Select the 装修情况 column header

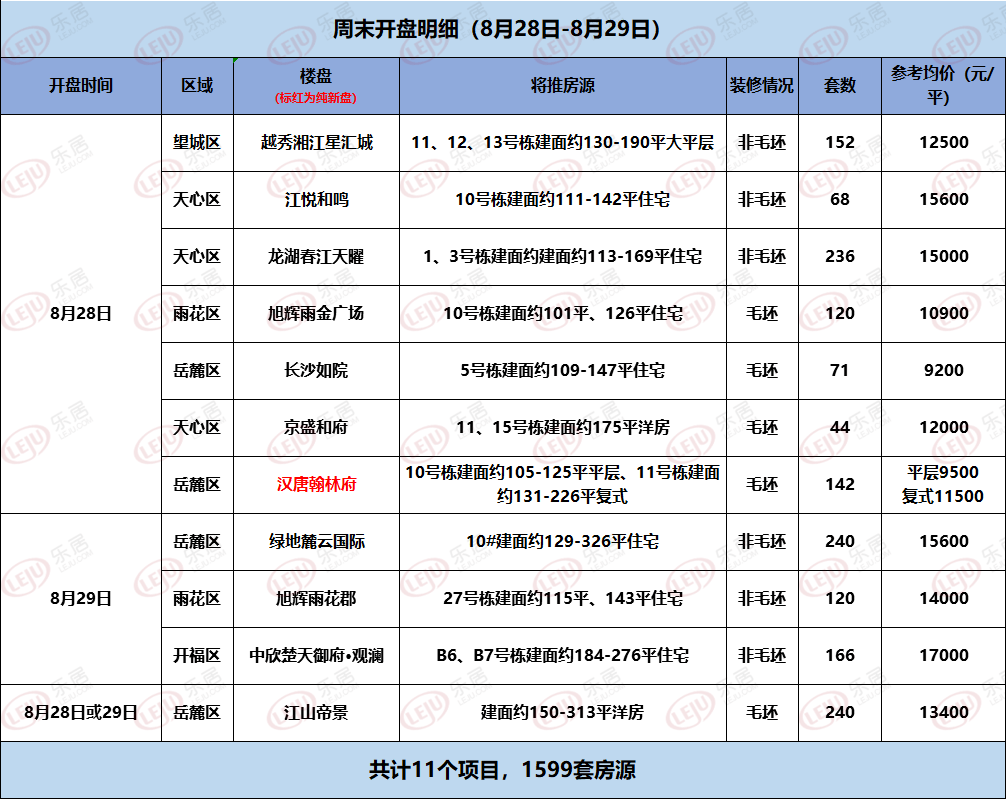pyautogui.click(x=762, y=85)
